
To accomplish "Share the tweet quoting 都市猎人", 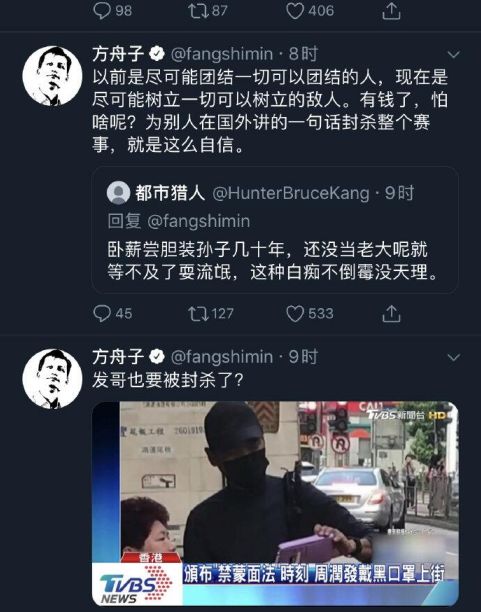I will click(x=391, y=313).
